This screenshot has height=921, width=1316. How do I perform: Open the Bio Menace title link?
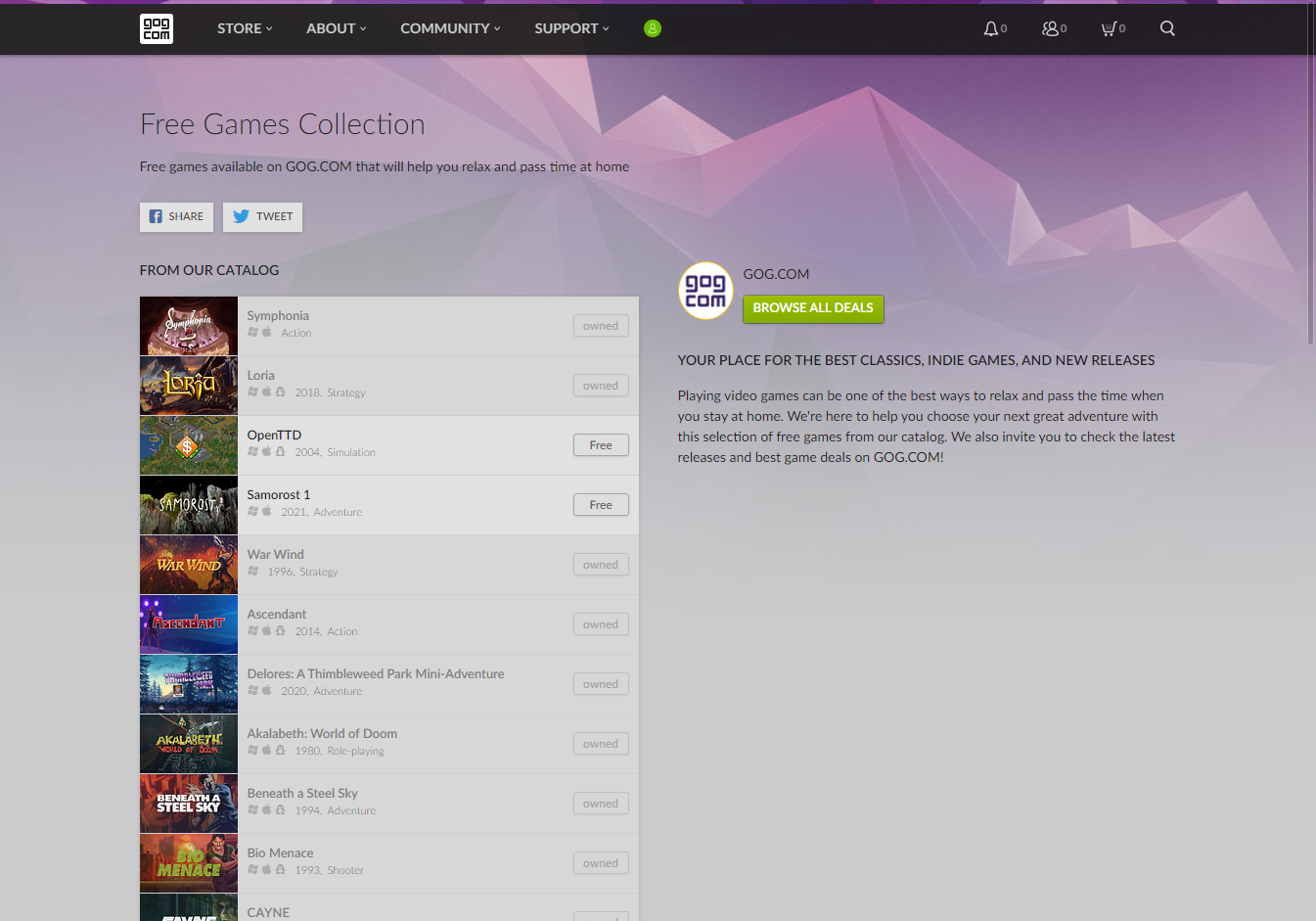click(280, 852)
